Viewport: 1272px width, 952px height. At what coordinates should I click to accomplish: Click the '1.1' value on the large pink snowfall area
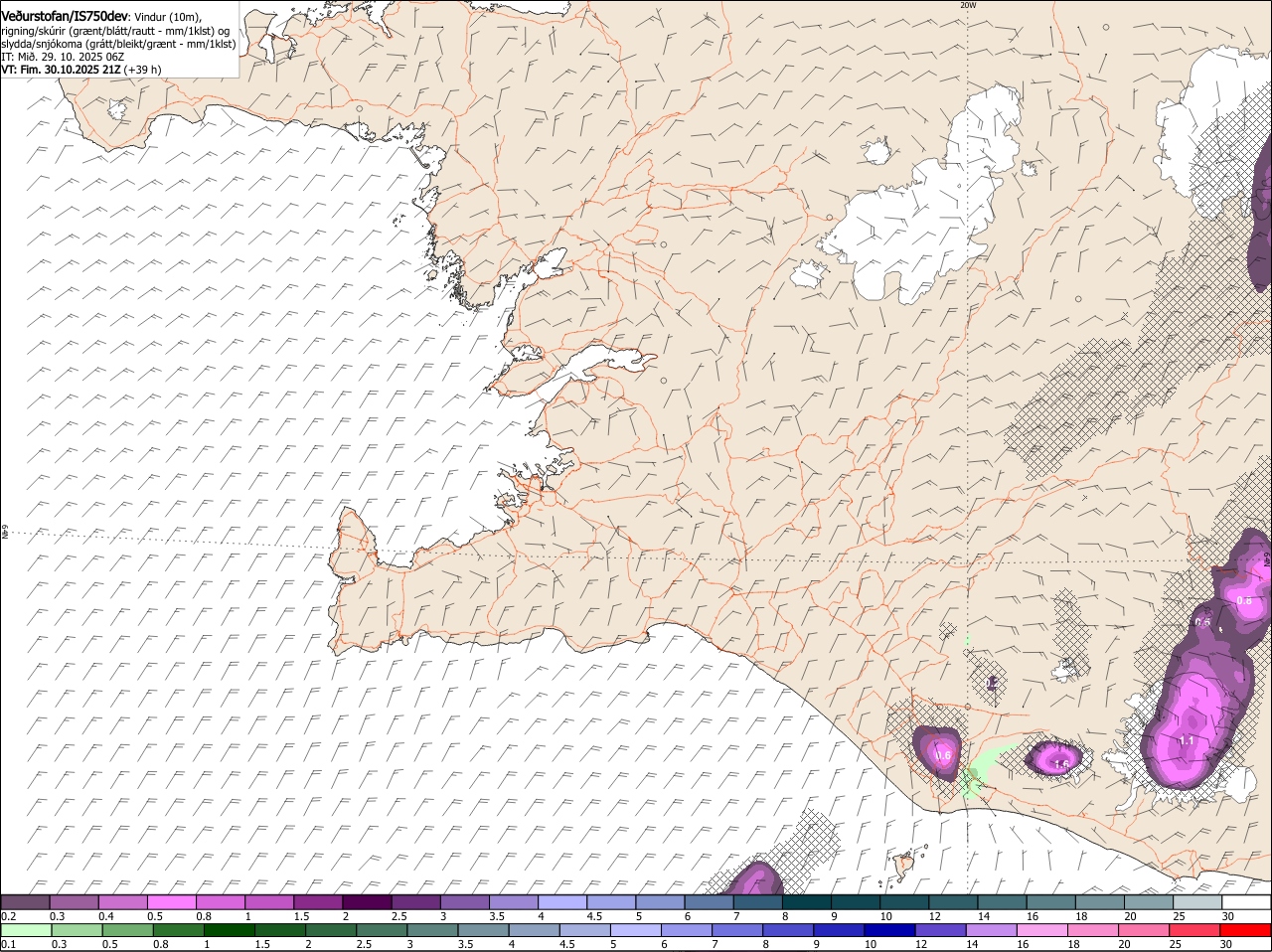click(x=1186, y=740)
